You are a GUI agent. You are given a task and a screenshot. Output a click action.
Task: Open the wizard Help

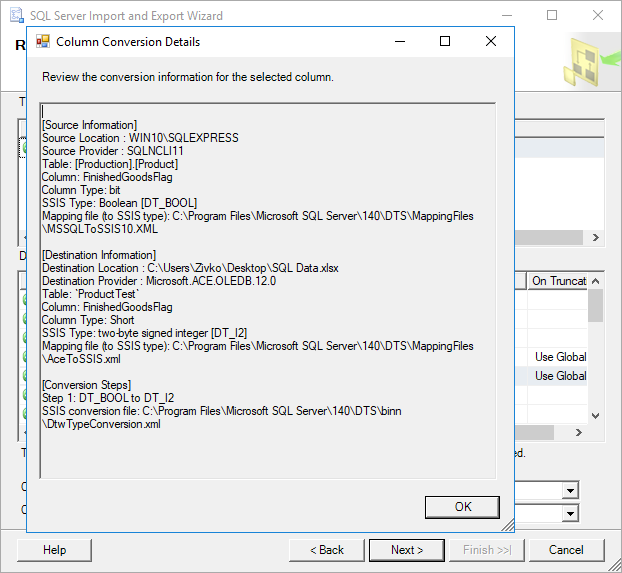tap(54, 550)
